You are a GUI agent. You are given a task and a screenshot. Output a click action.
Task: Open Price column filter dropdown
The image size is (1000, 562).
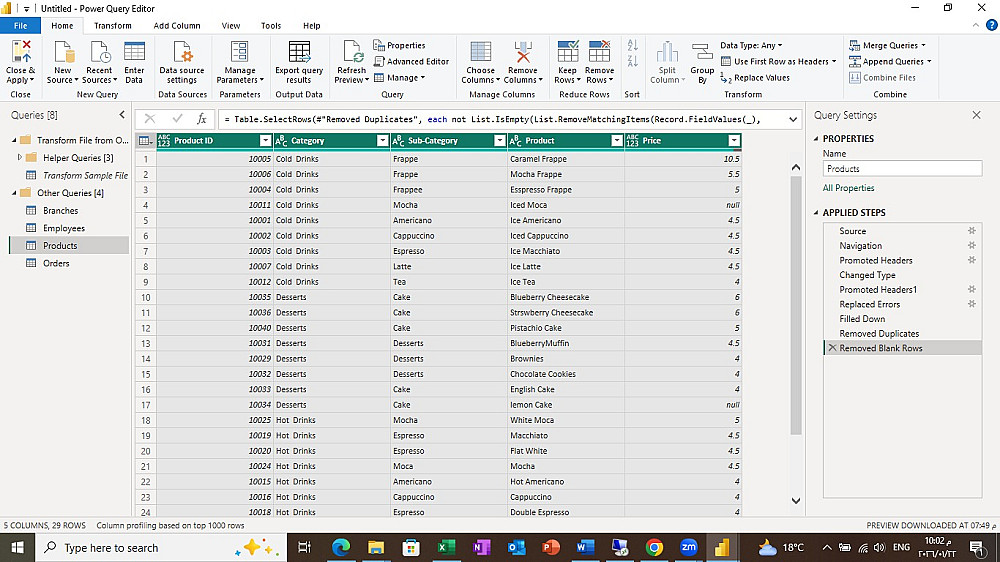click(x=733, y=141)
